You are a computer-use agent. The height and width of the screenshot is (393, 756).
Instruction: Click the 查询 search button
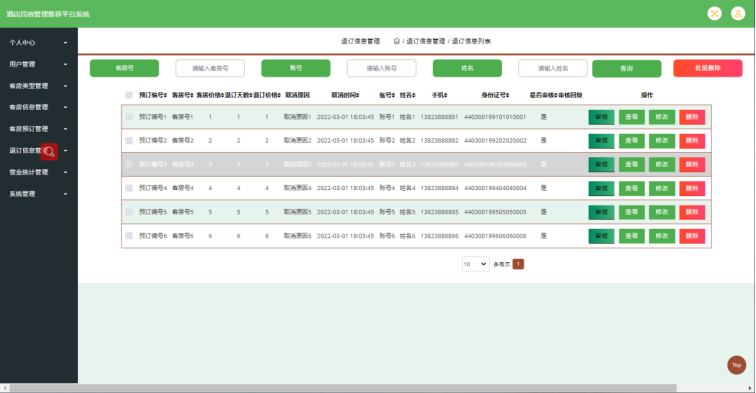626,68
